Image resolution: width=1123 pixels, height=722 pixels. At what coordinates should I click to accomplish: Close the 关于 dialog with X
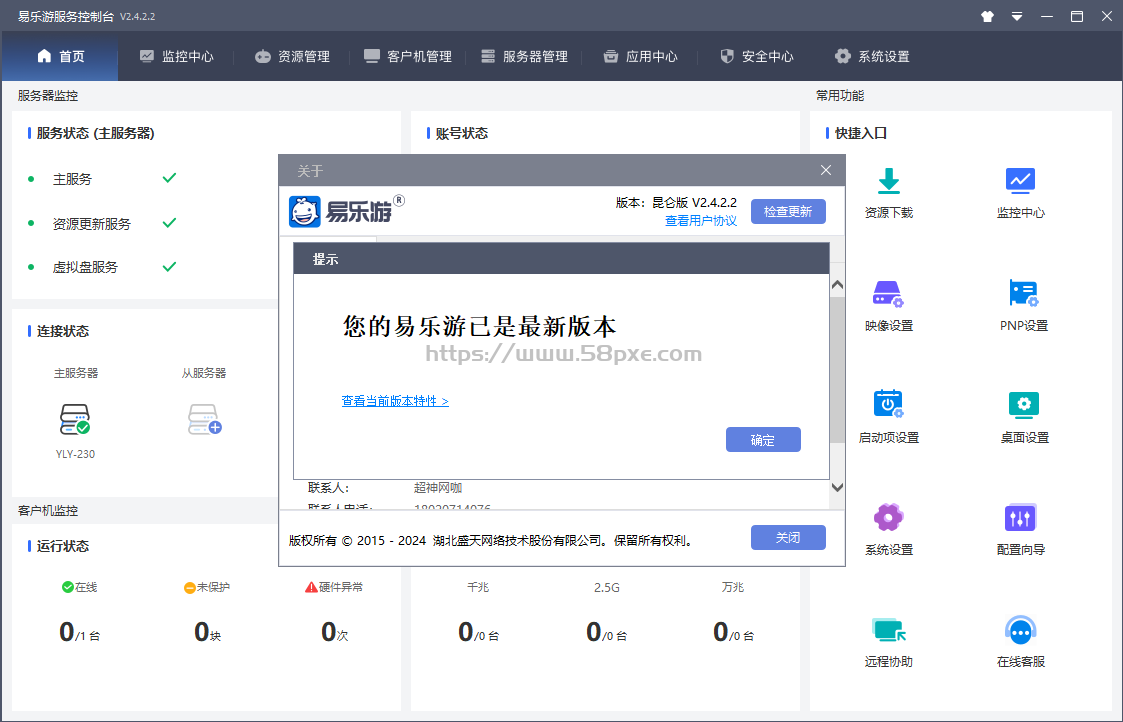[x=826, y=170]
